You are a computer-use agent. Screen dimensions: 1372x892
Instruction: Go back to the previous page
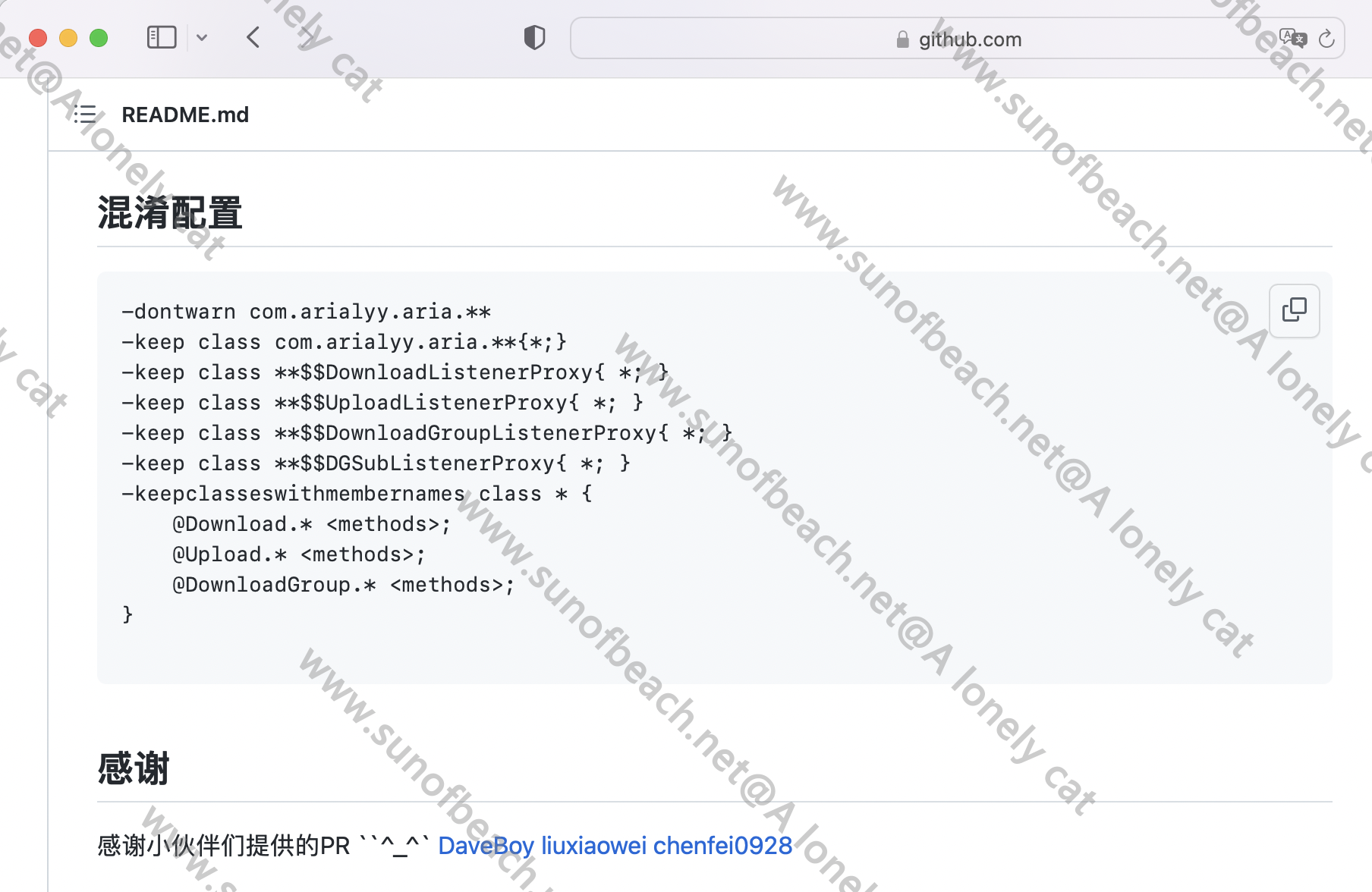pos(253,37)
